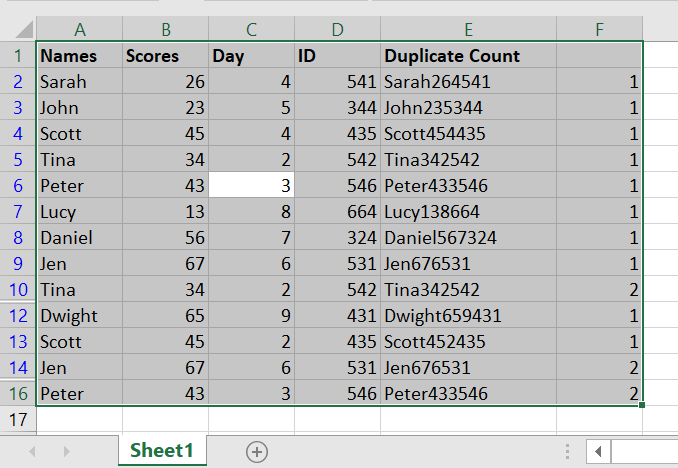Click empty cell A17
Viewport: 678px width, 468px height.
click(x=80, y=420)
